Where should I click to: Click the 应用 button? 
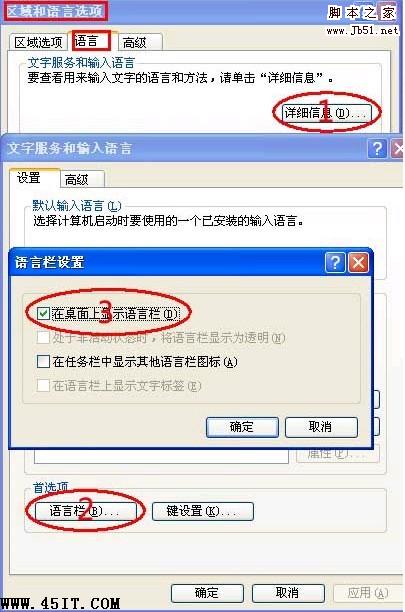pyautogui.click(x=367, y=593)
